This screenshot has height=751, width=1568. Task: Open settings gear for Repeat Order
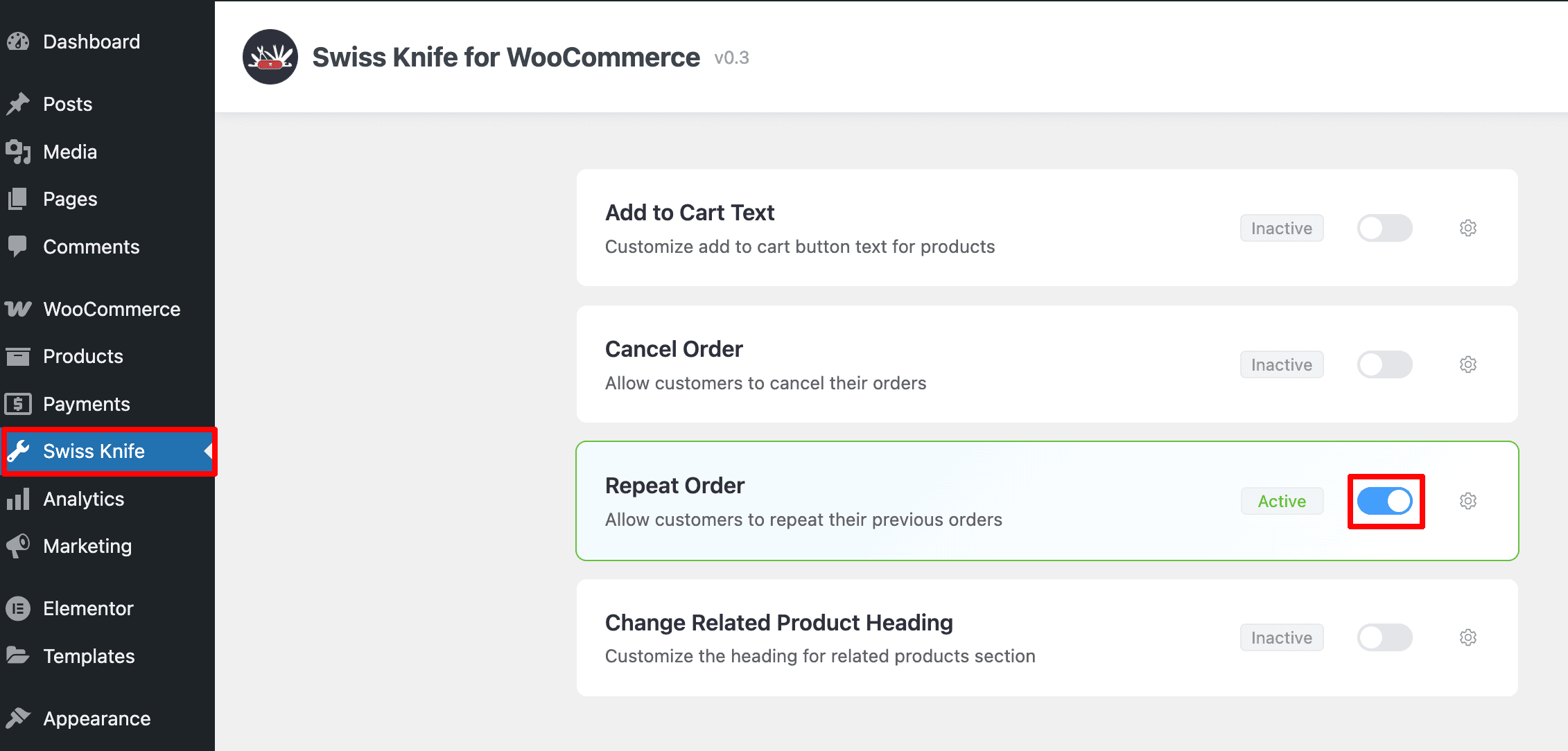click(x=1468, y=501)
